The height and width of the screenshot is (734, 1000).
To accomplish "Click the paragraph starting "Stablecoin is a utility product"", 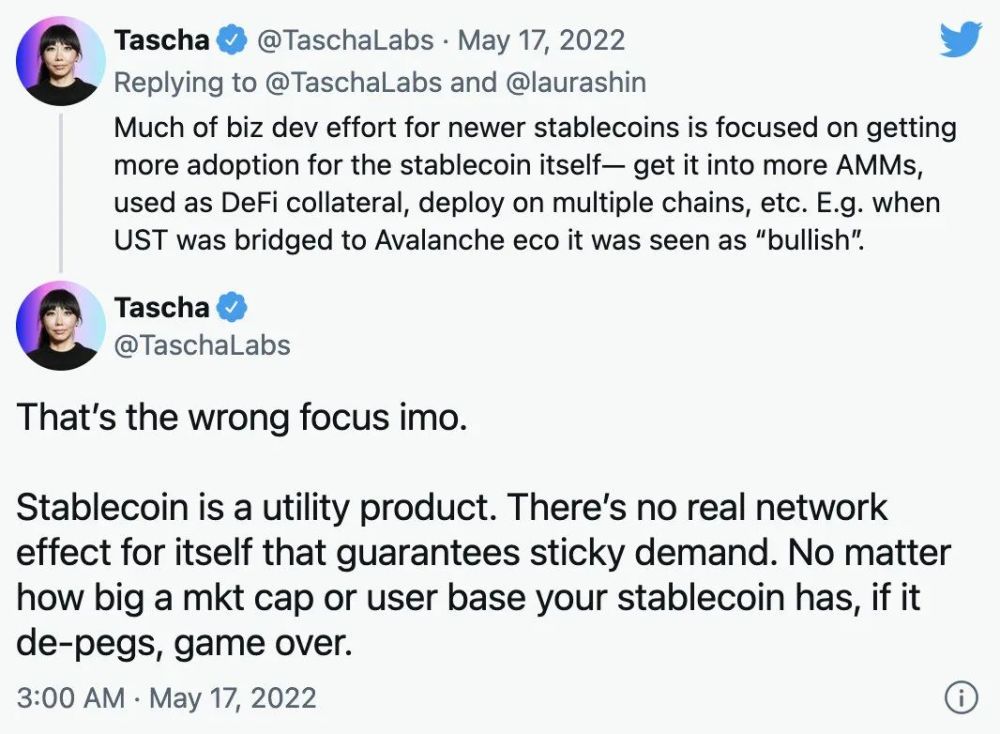I will pos(483,575).
